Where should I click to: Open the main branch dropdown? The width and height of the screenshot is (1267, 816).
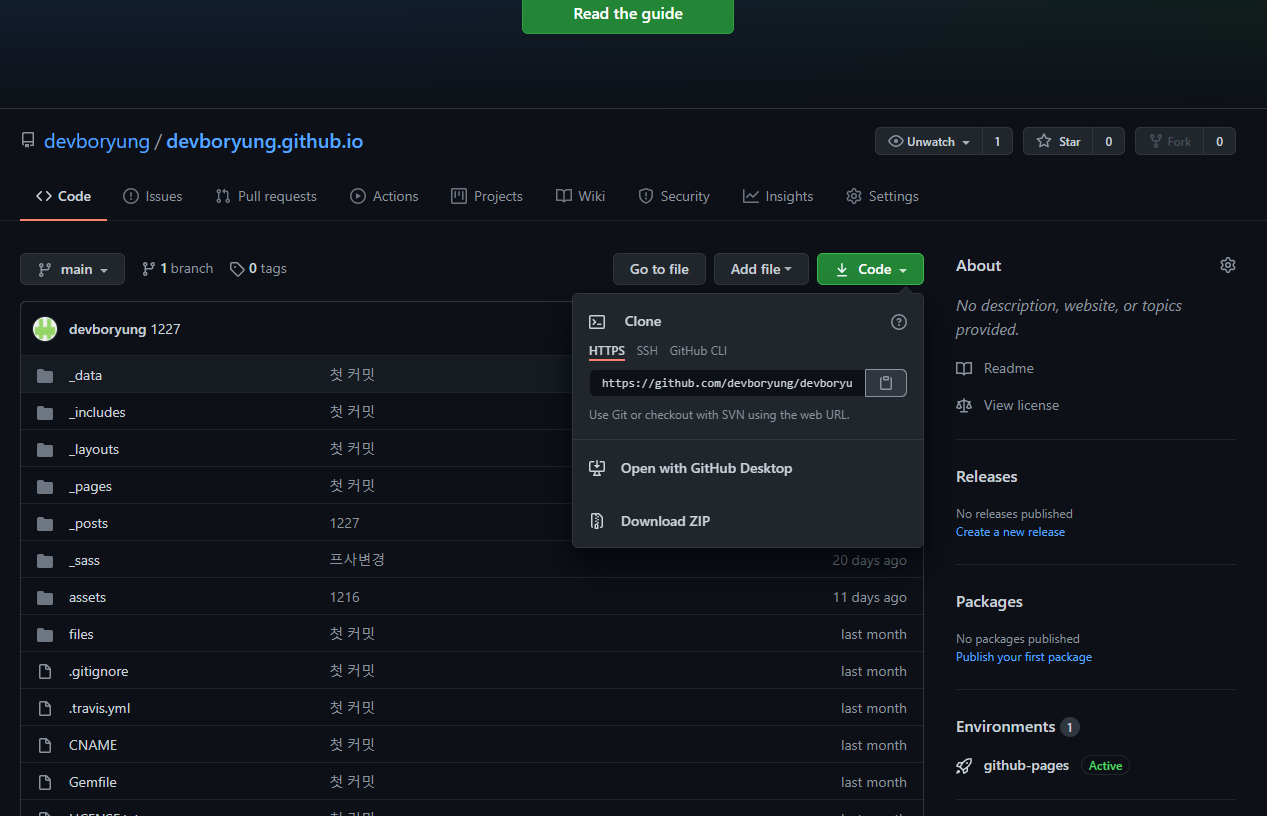72,269
